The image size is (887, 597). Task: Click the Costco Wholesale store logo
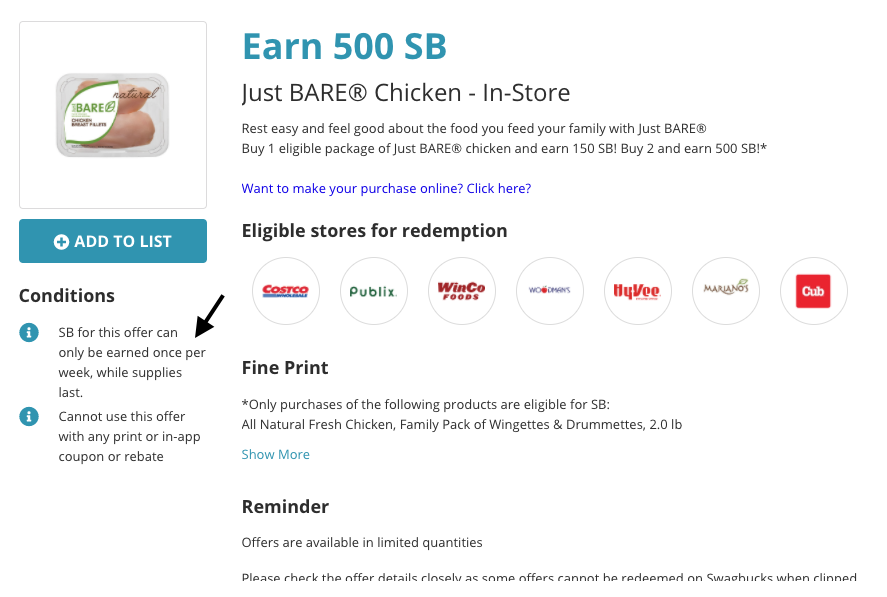[x=286, y=291]
